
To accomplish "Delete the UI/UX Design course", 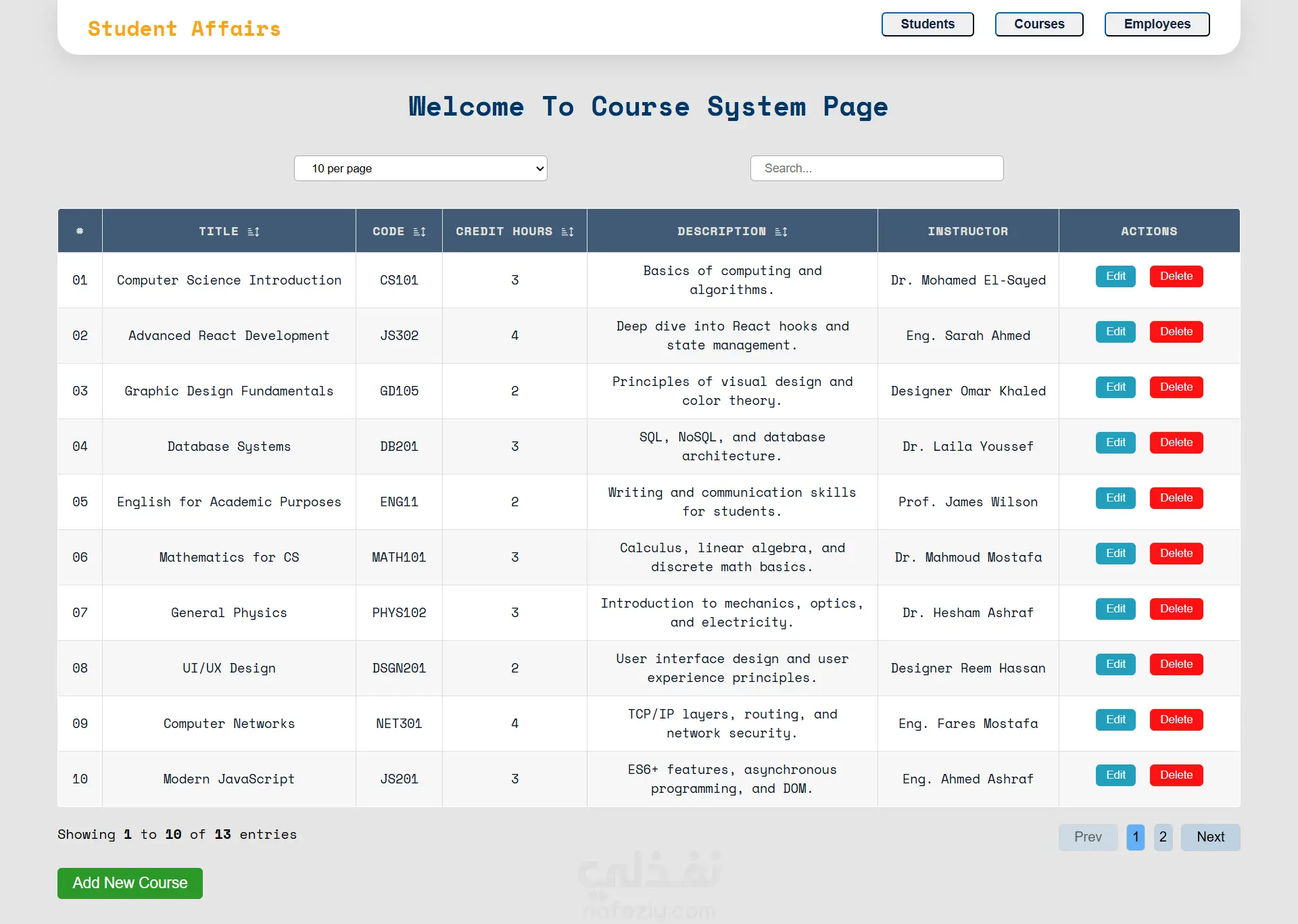I will coord(1176,664).
